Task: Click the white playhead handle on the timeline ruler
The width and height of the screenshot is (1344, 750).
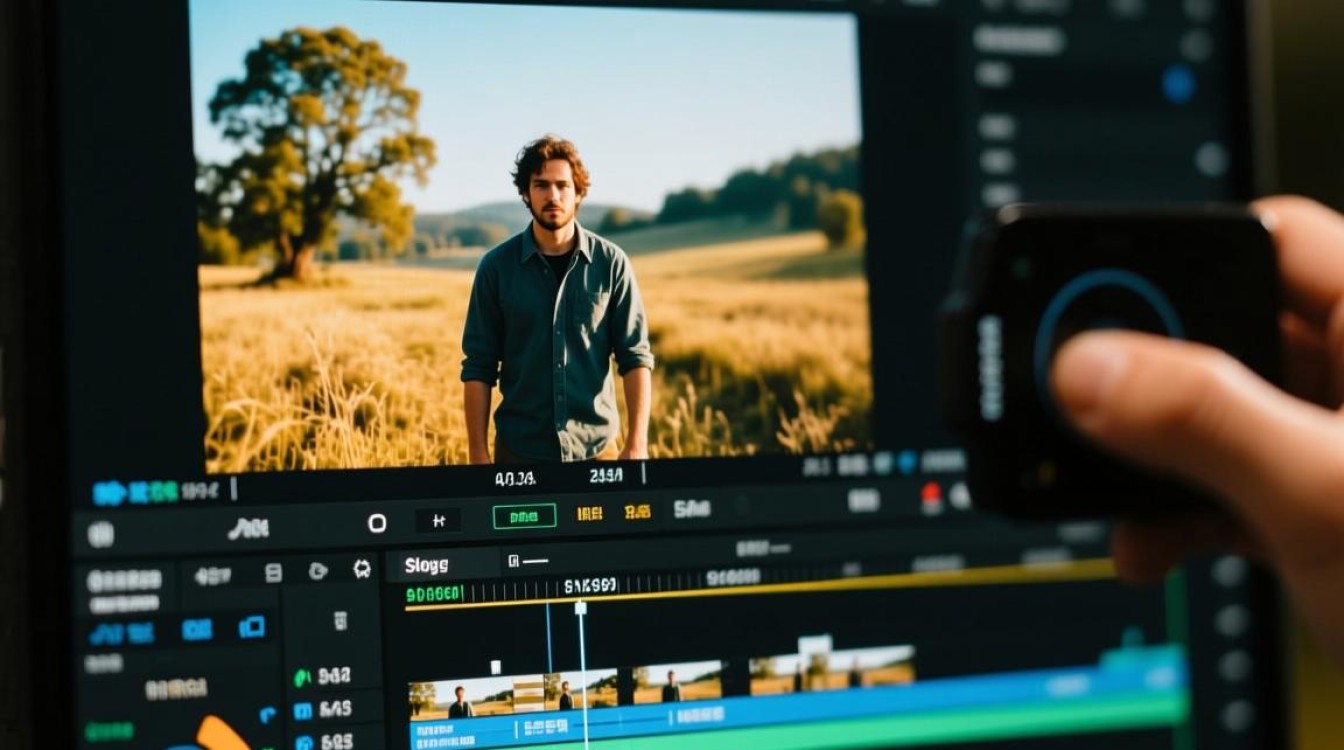Action: [580, 607]
